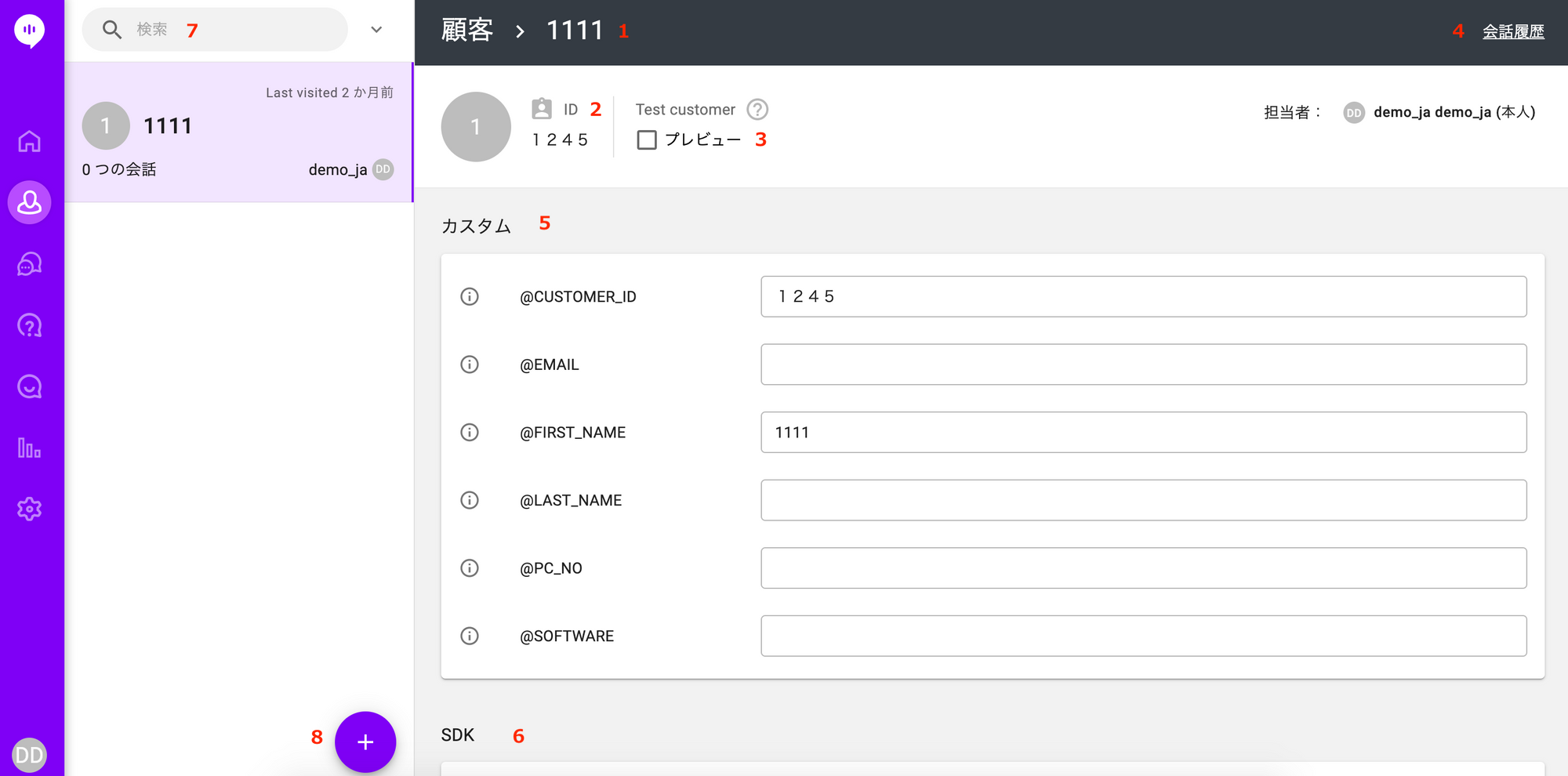The width and height of the screenshot is (1568, 776).
Task: Click the 'Test customer' label
Action: click(x=685, y=110)
